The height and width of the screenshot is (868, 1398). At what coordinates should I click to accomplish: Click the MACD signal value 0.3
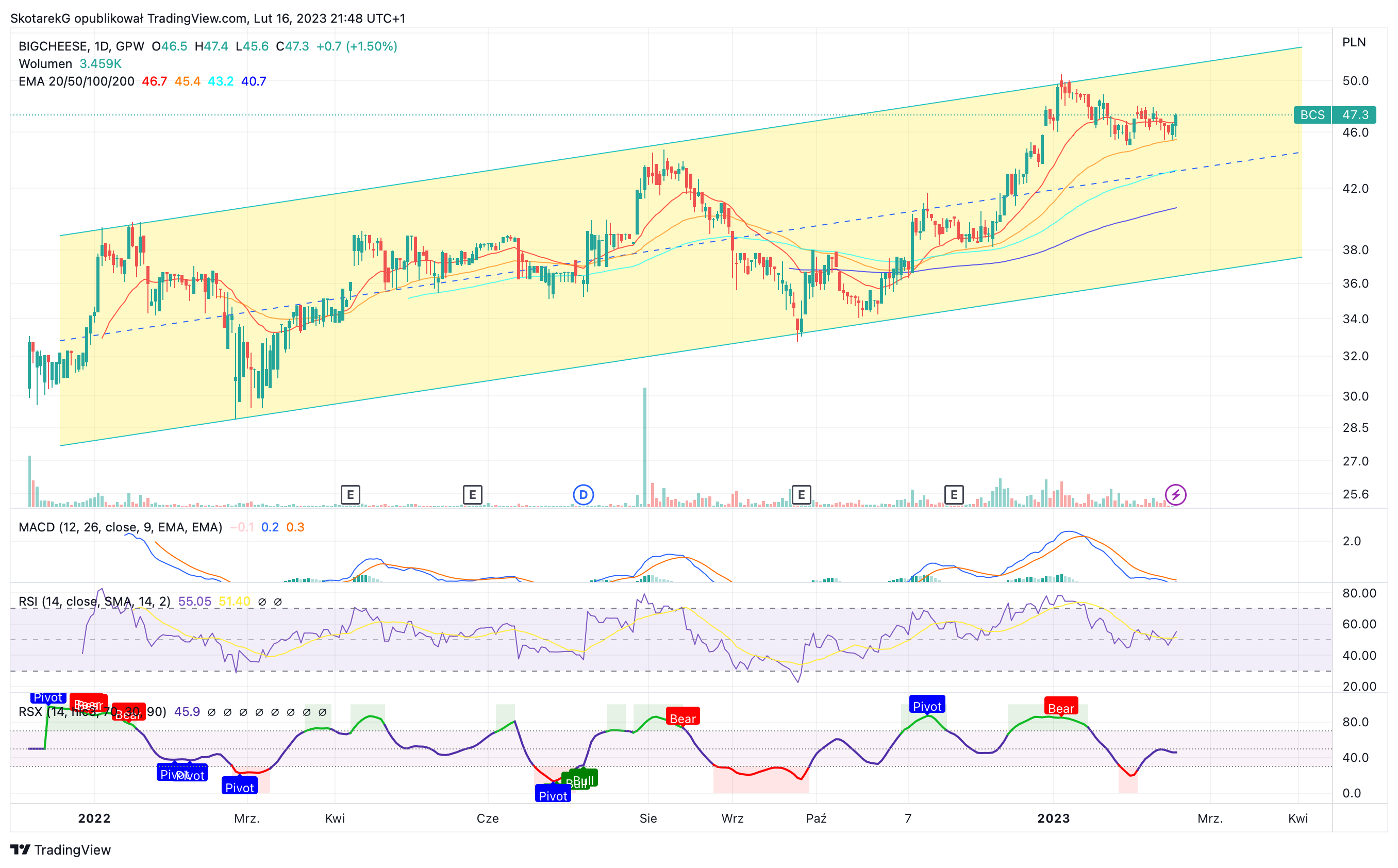295,527
